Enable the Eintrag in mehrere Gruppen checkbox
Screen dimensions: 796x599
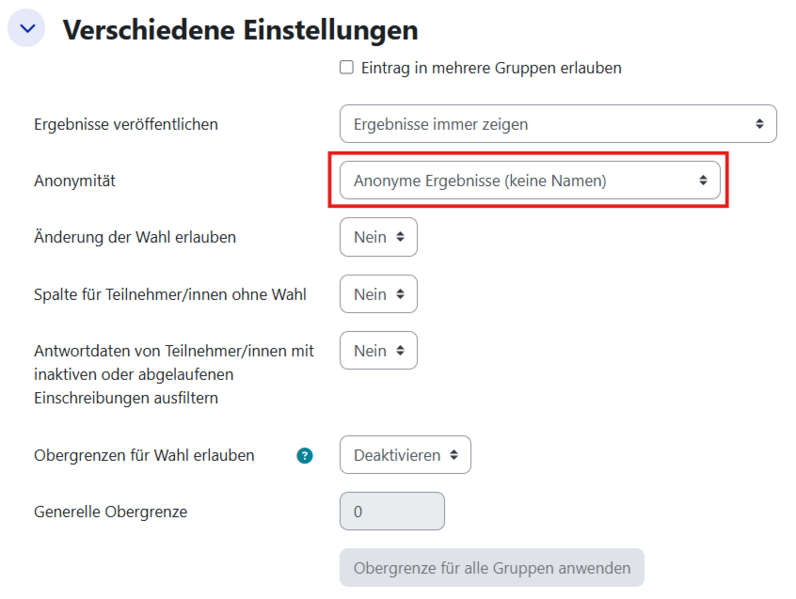(x=347, y=68)
